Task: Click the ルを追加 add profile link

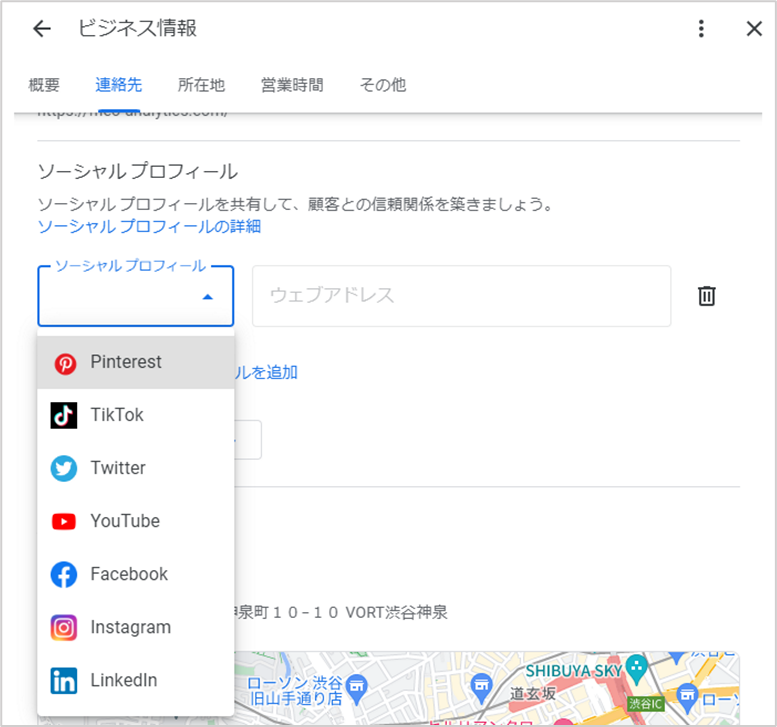Action: click(x=266, y=372)
